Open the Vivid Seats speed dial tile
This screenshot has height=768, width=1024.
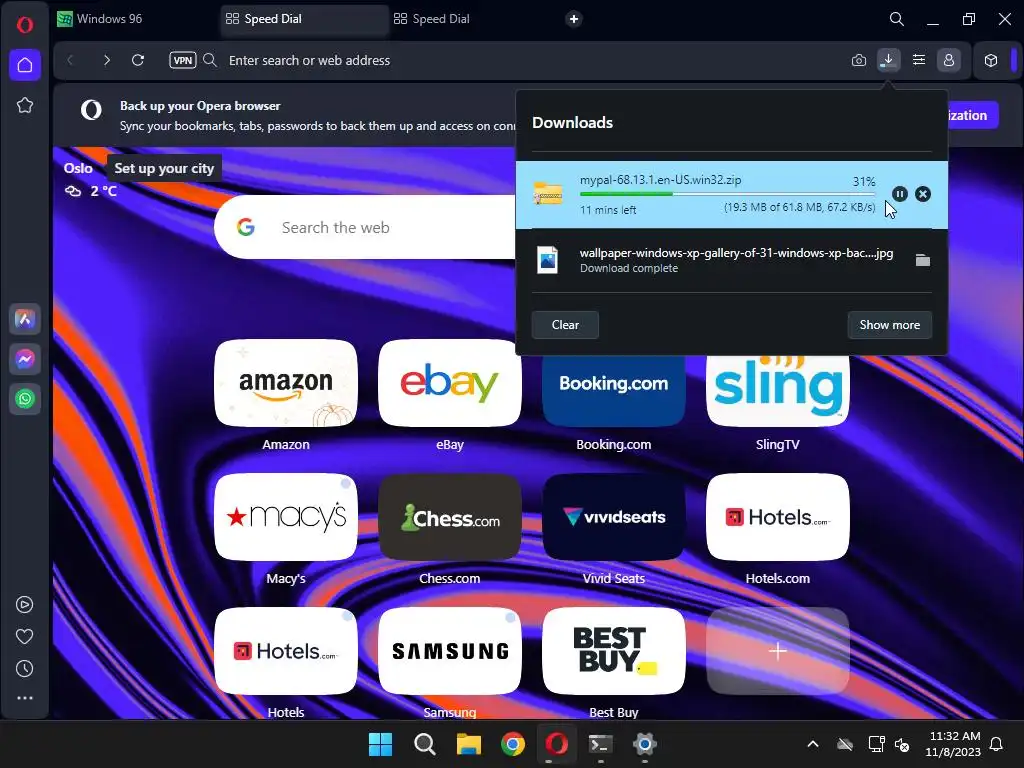click(614, 517)
